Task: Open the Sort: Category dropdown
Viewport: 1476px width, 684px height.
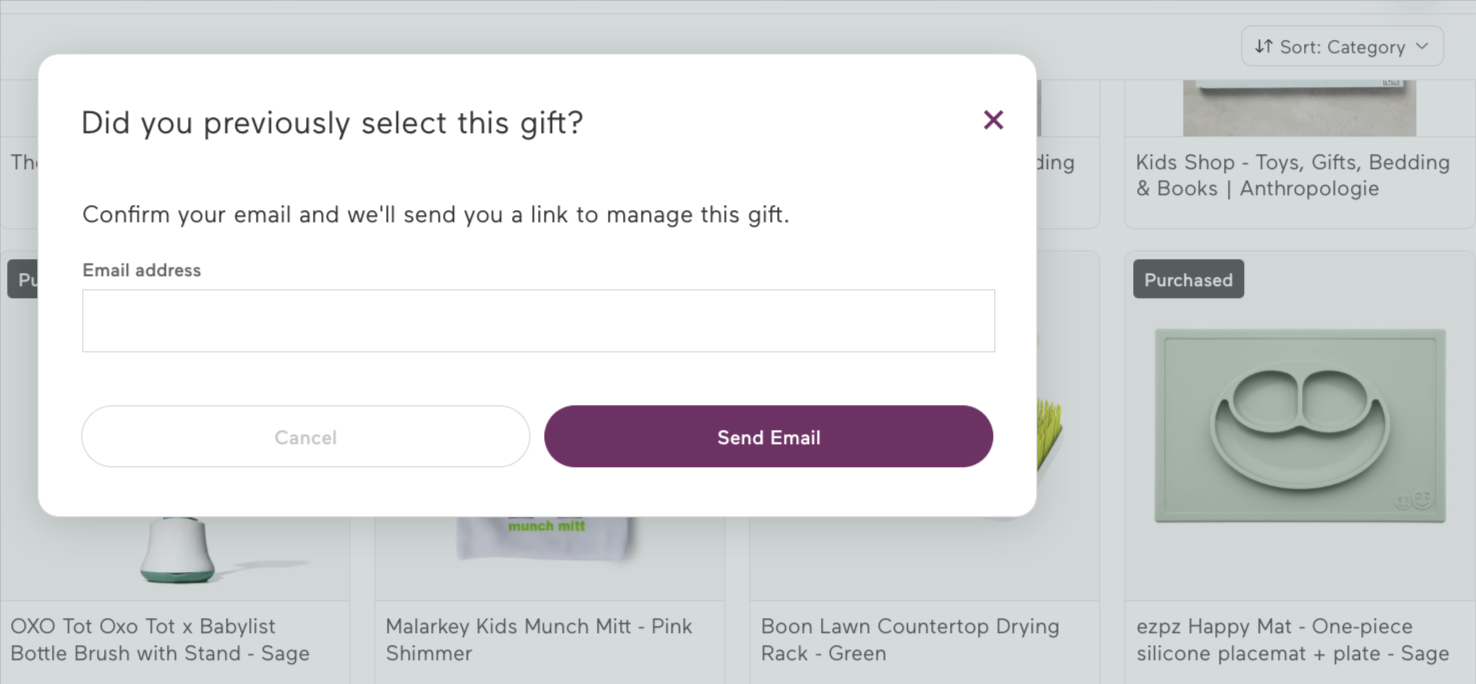Action: coord(1342,46)
